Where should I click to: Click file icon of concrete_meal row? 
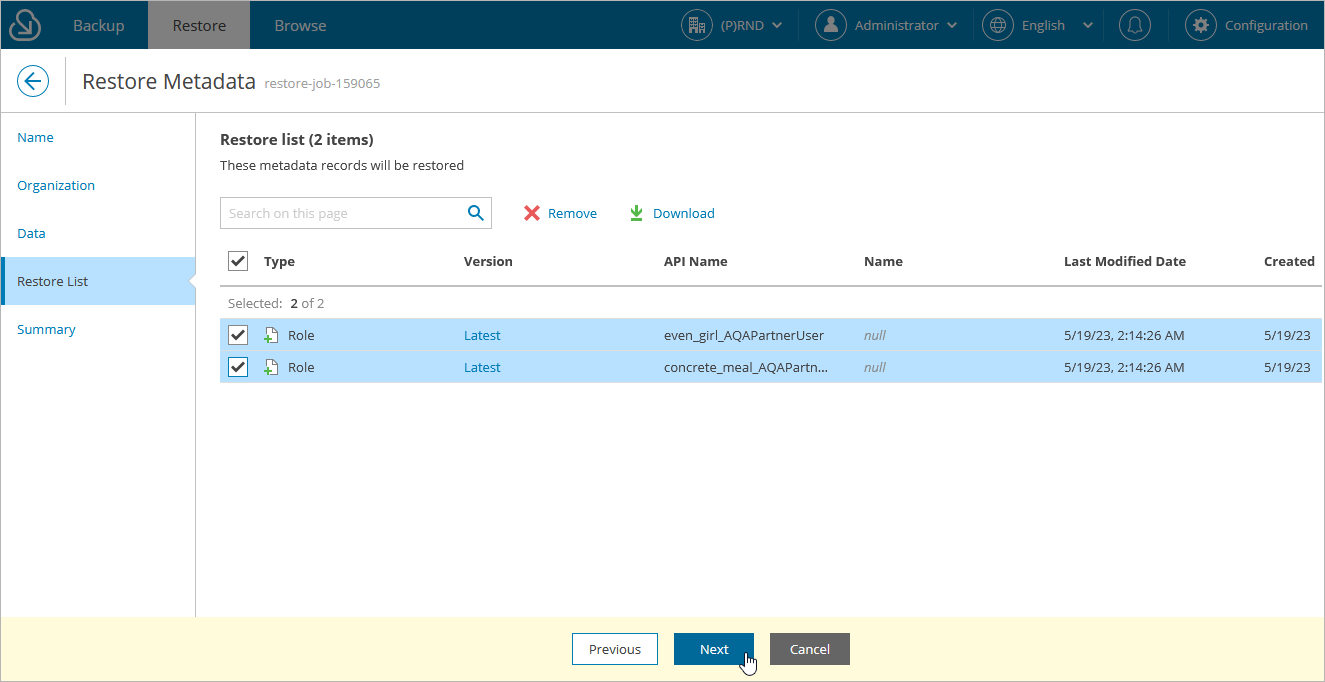(271, 367)
